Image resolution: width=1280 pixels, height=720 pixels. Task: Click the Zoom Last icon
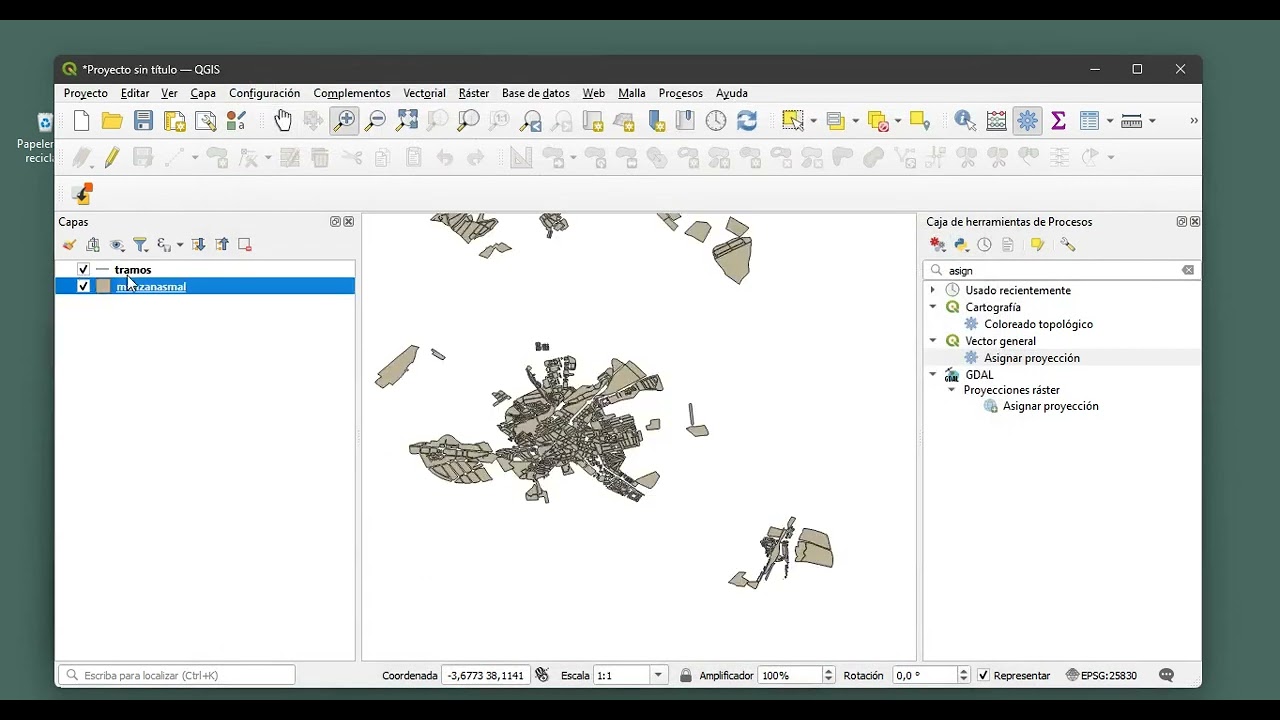(531, 121)
